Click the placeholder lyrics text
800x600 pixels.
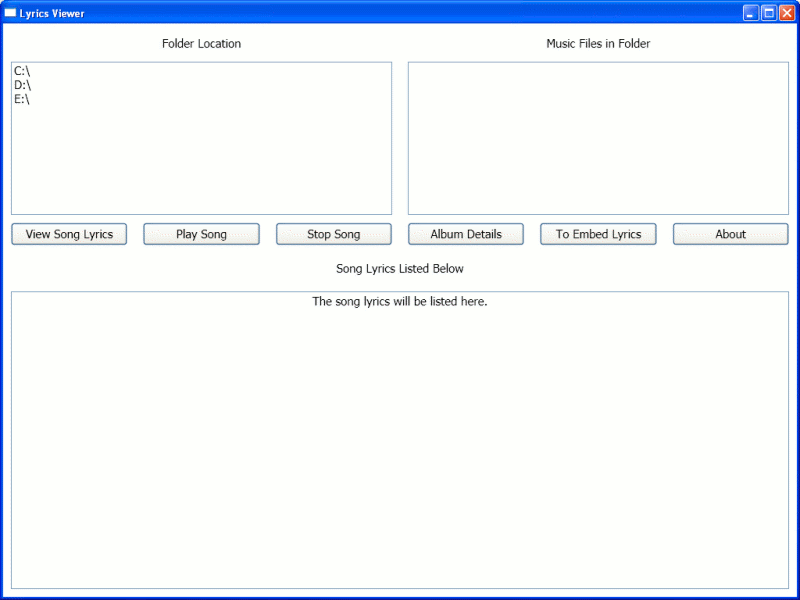[400, 301]
